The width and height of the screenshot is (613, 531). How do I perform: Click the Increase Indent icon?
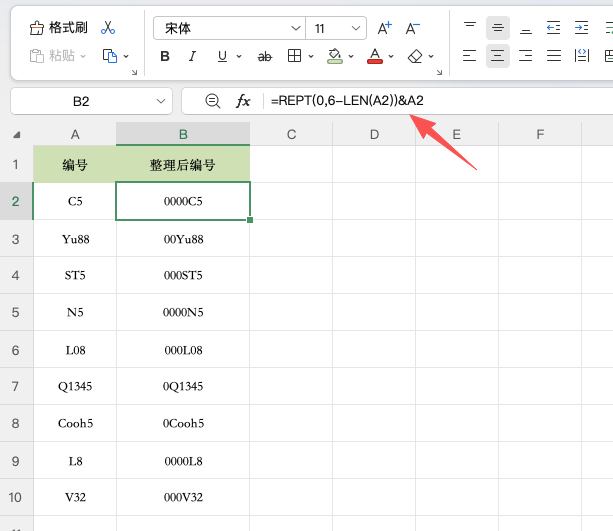[x=581, y=28]
